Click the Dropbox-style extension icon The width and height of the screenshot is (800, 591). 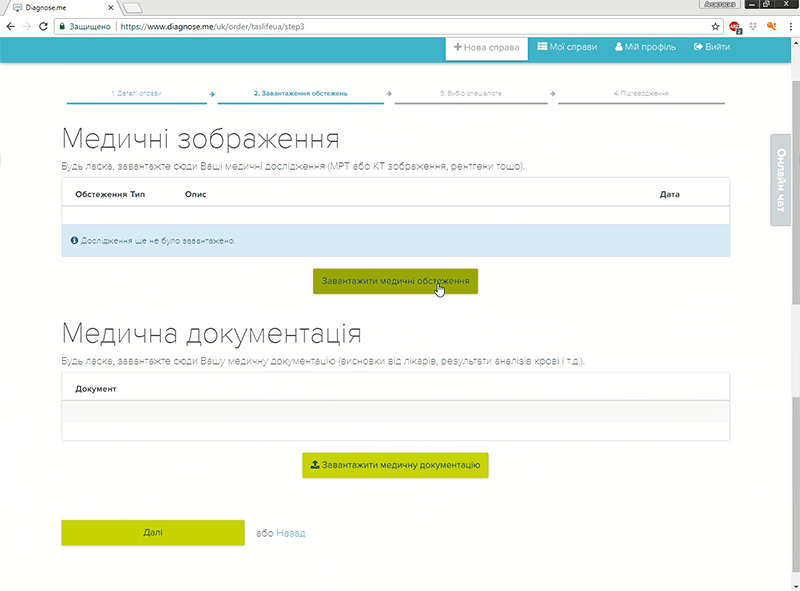click(x=753, y=26)
